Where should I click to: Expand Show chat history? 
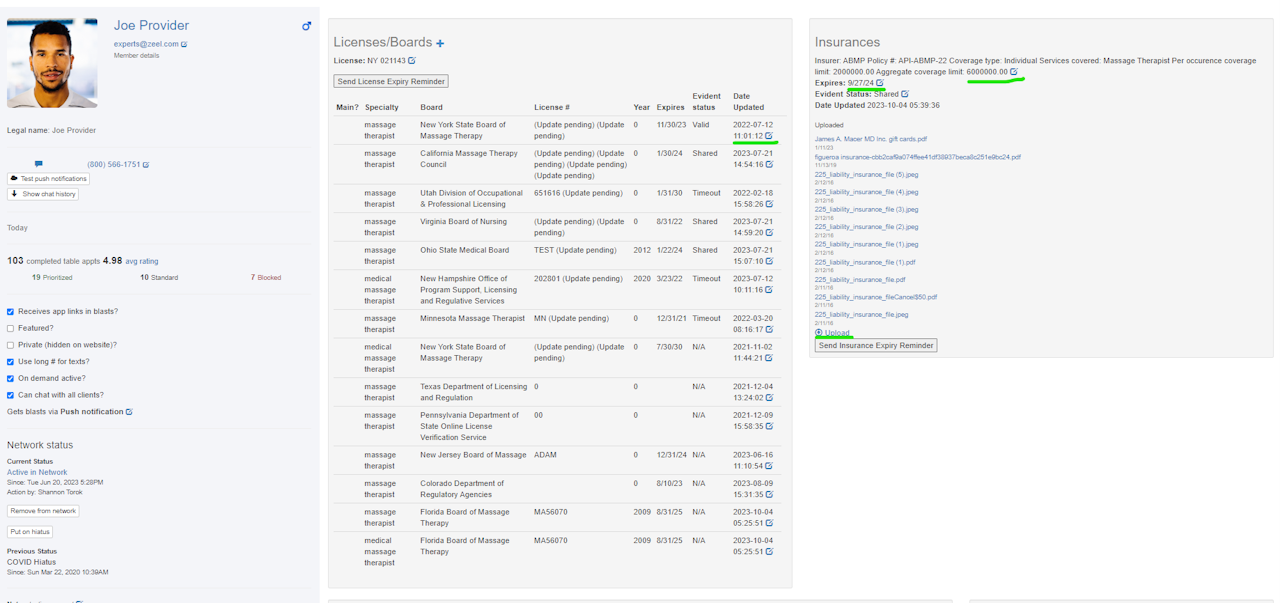point(43,194)
